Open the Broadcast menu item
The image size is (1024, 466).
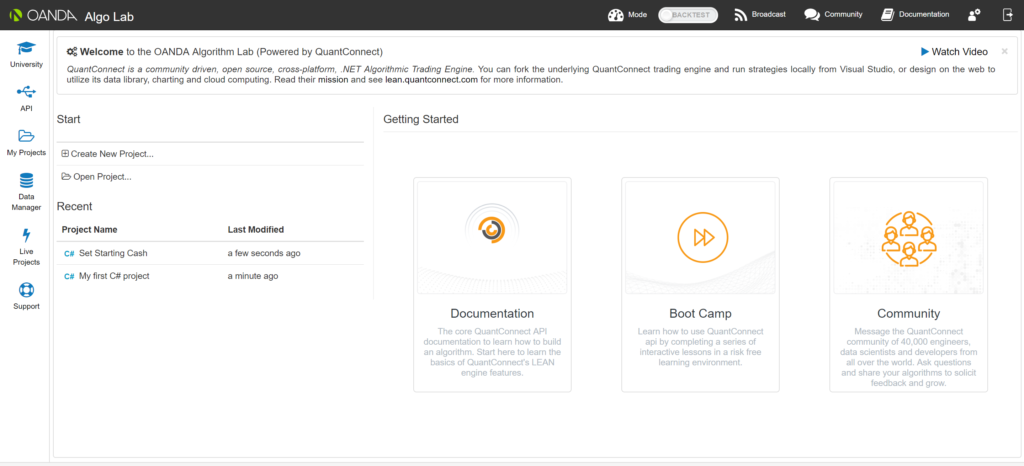tap(760, 15)
